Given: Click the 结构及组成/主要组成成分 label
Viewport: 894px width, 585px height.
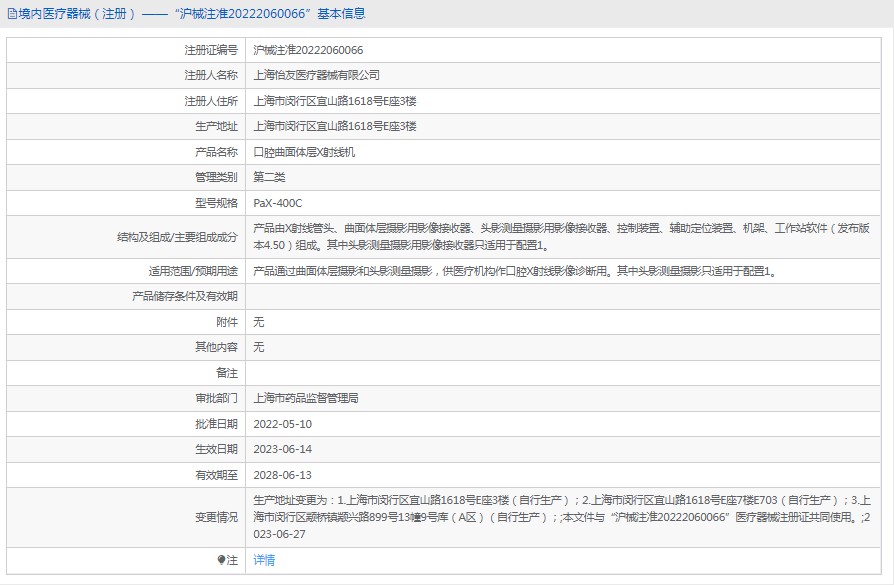Looking at the screenshot, I should (177, 237).
